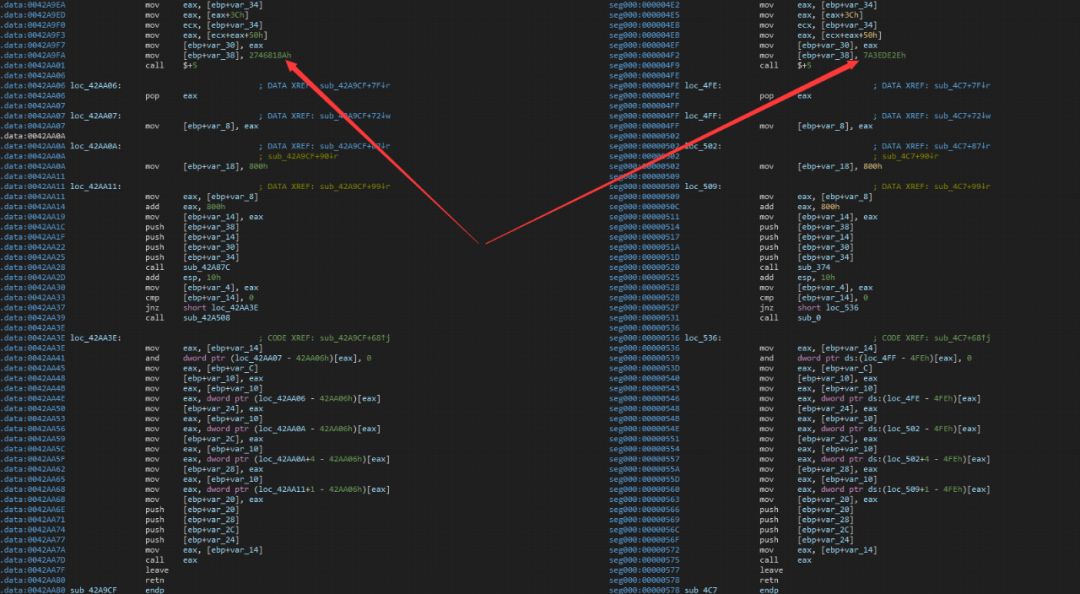
Task: Click the sub_42A9CF endp function name
Action: point(94,591)
